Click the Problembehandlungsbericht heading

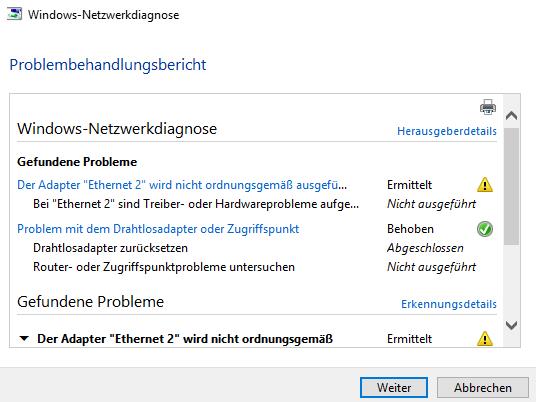click(108, 65)
